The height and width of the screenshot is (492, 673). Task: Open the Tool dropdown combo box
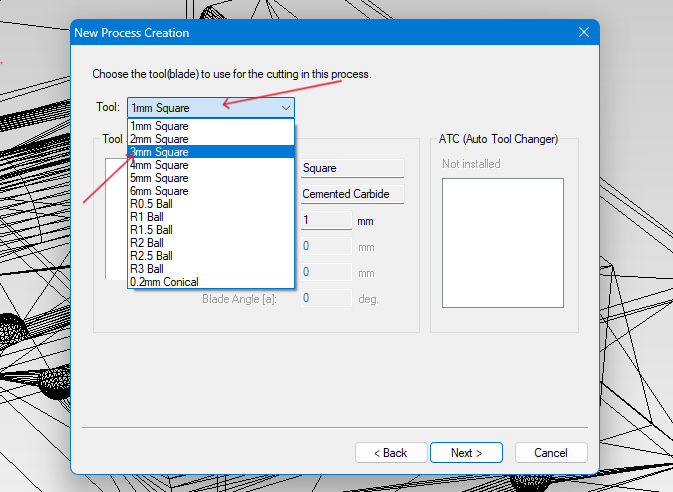tap(211, 108)
